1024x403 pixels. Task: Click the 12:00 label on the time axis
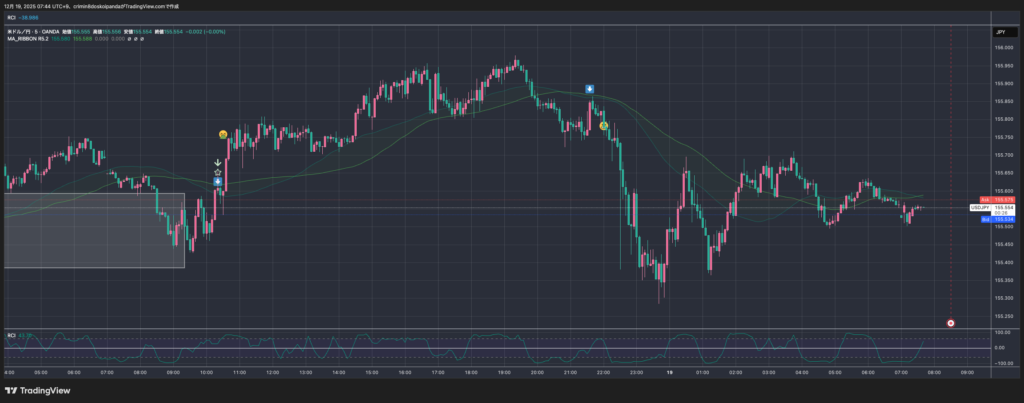click(272, 372)
